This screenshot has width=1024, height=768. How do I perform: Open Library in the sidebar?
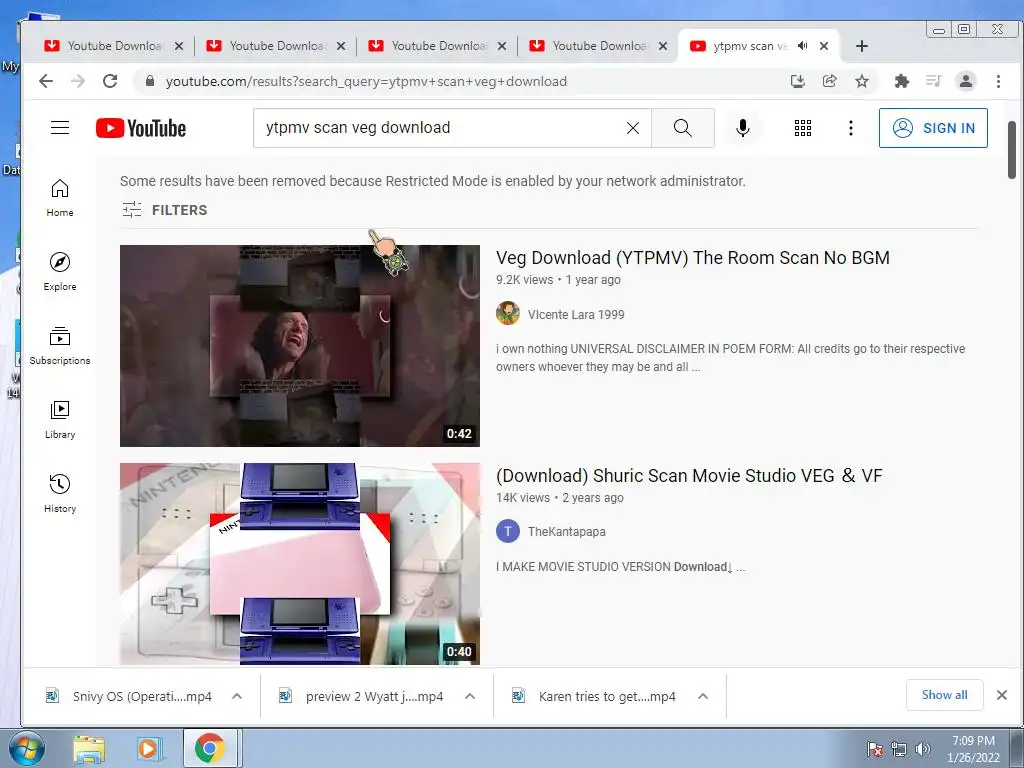[60, 420]
